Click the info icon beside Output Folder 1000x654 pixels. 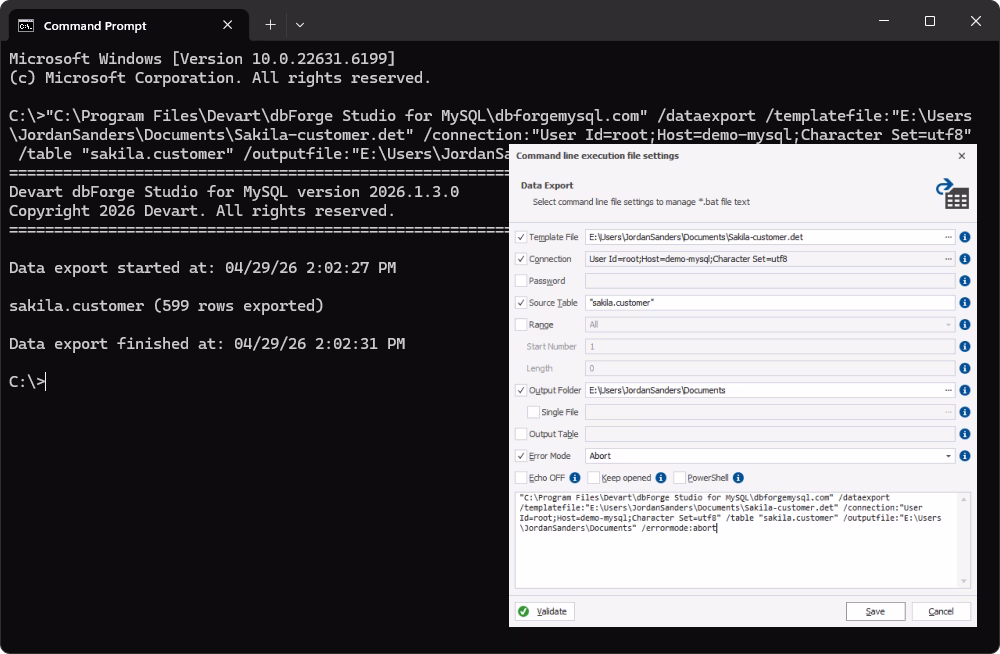(x=964, y=390)
